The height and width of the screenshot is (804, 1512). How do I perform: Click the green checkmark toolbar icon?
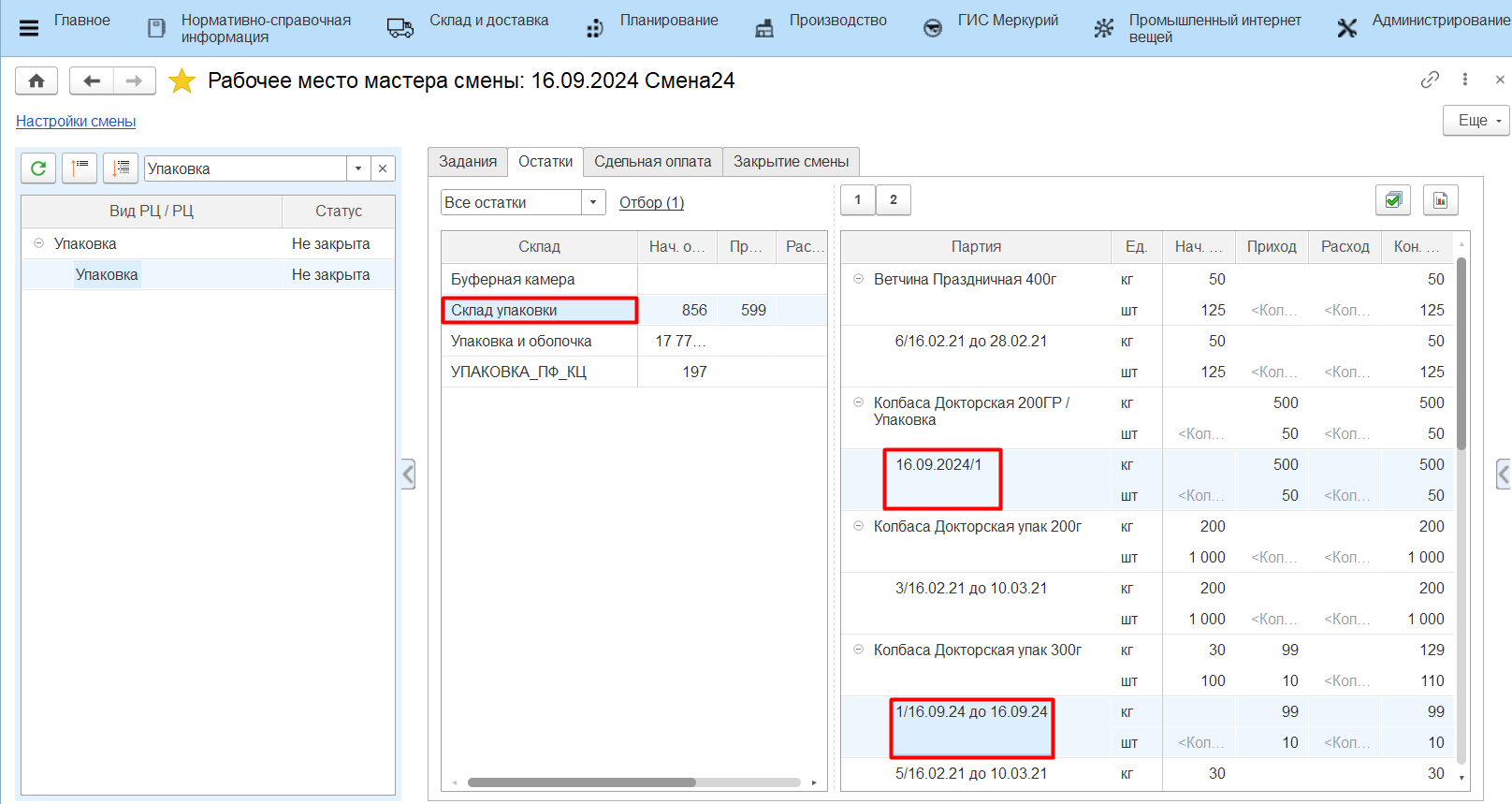1393,200
